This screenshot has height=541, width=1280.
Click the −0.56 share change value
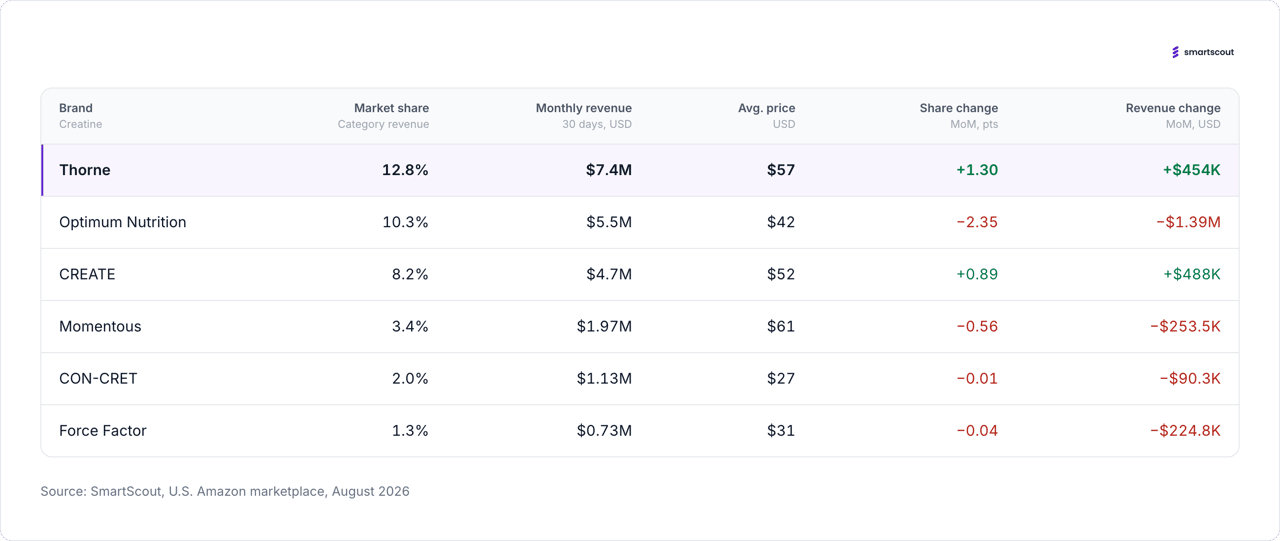point(977,326)
